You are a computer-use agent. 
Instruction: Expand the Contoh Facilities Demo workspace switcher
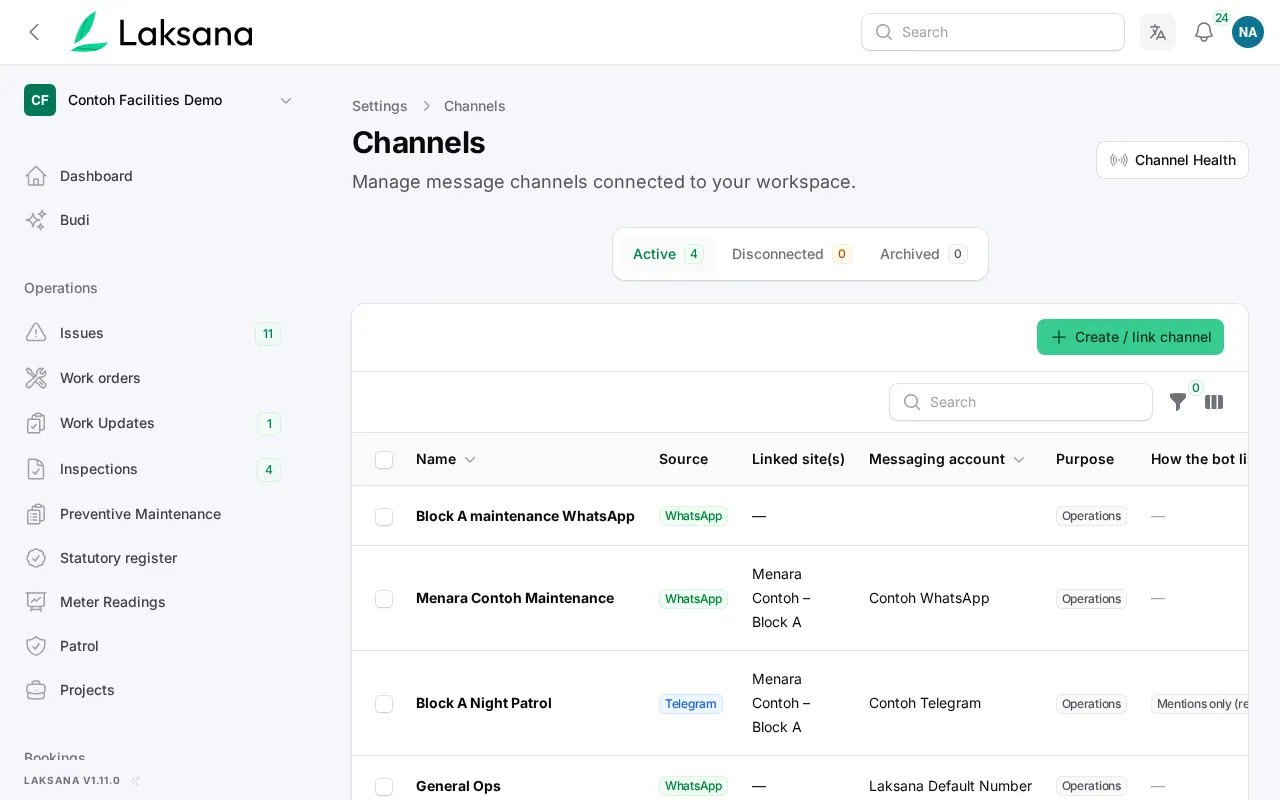point(158,100)
